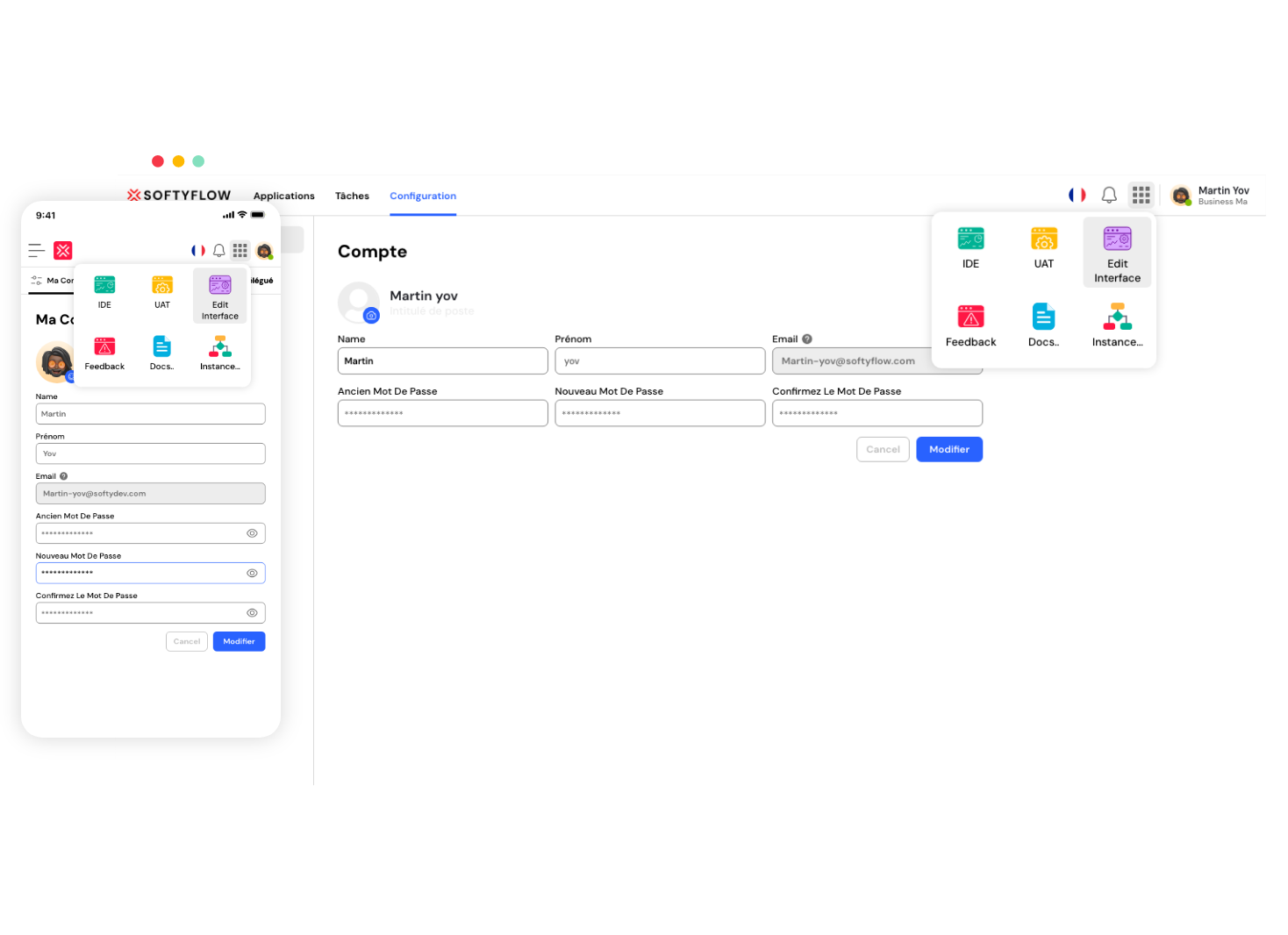Viewport: 1288px width, 935px height.
Task: Focus desktop Nouveau Mot De Passe field
Action: 660,413
